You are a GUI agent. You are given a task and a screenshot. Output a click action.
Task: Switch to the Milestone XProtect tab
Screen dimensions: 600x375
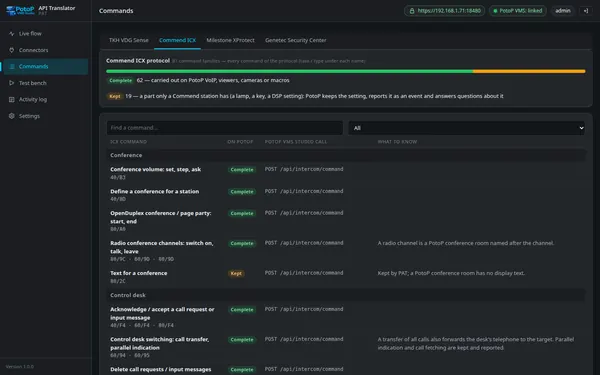tap(230, 40)
